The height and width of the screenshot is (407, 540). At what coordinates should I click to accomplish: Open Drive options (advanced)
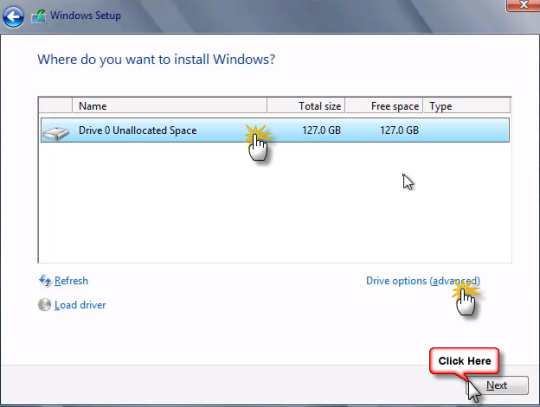[423, 281]
